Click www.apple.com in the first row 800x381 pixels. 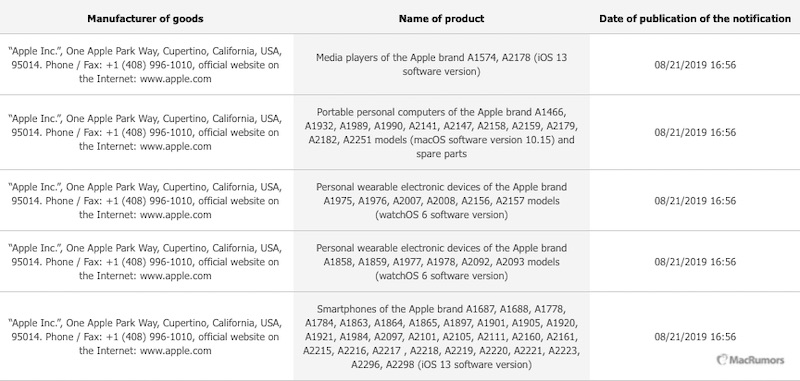coord(176,79)
